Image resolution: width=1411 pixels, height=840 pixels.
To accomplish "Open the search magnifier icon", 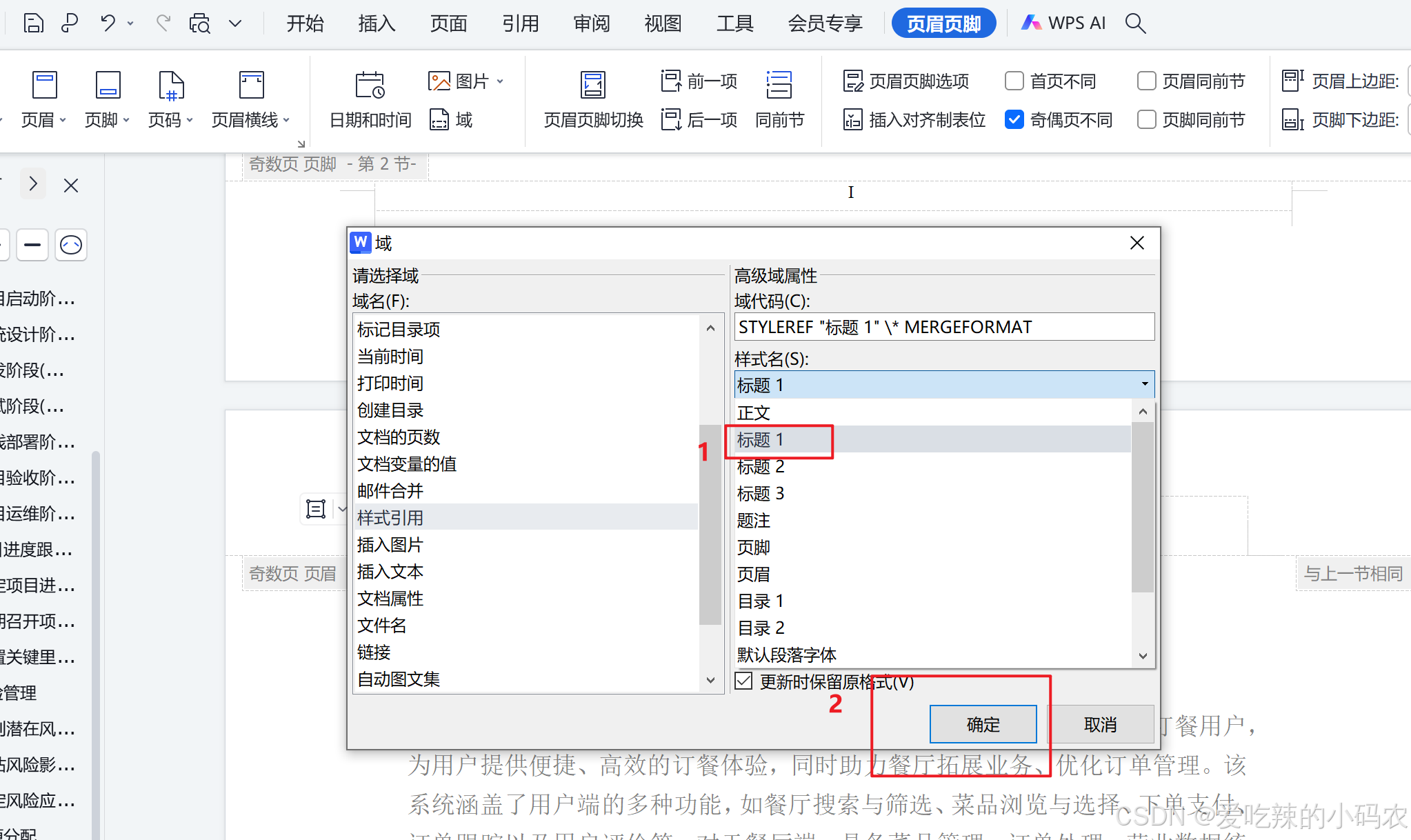I will (1135, 23).
